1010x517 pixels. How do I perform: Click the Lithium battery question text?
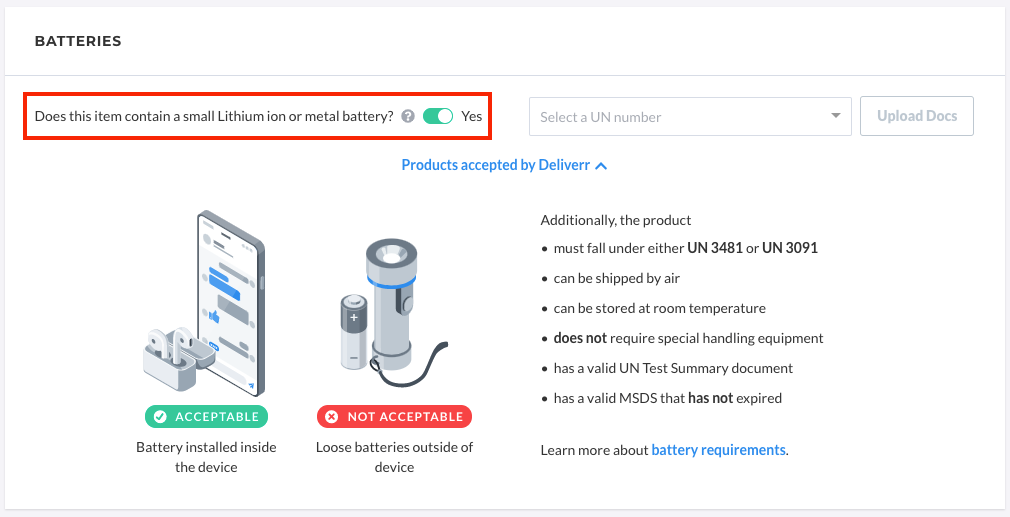point(214,117)
